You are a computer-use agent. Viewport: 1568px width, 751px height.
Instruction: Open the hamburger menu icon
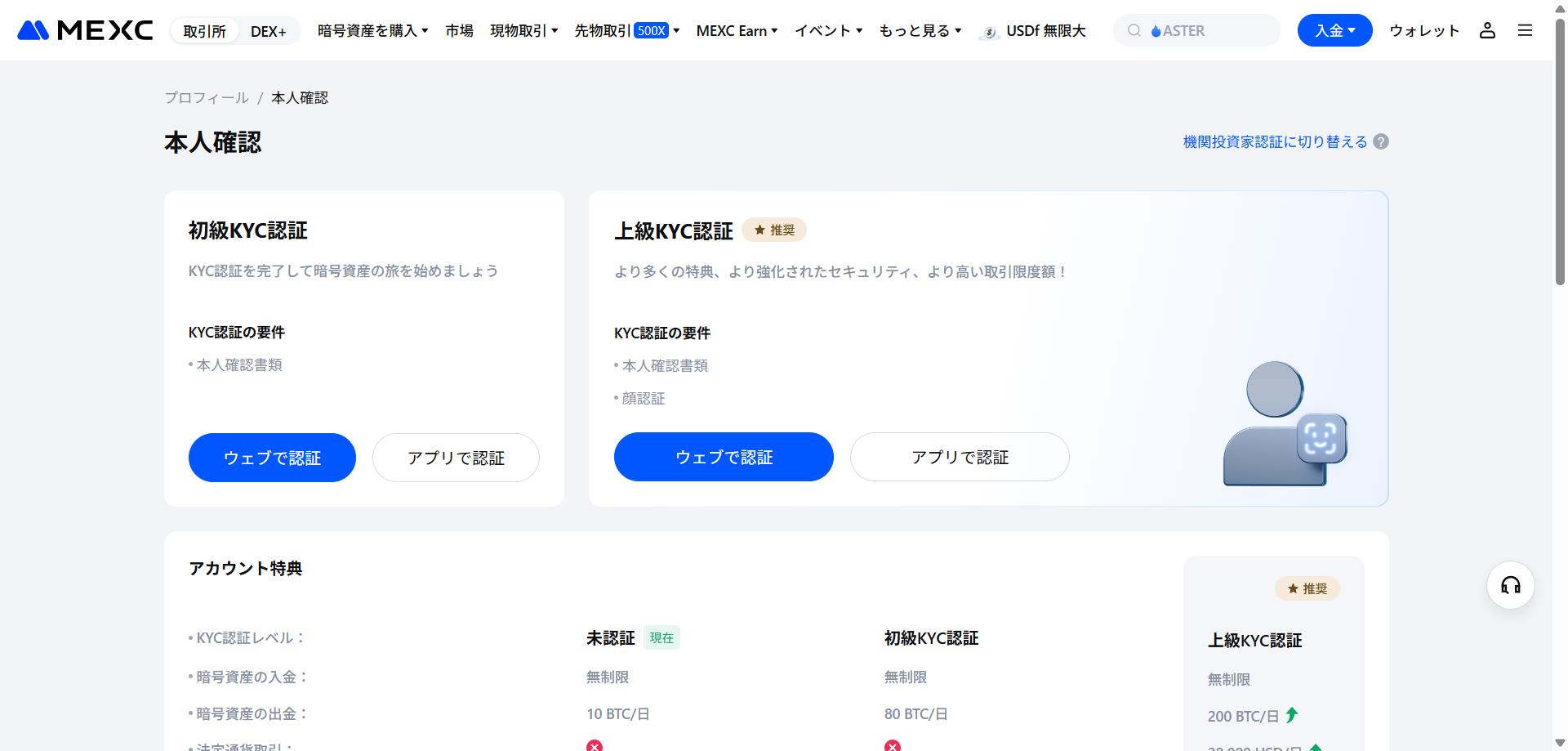point(1526,30)
